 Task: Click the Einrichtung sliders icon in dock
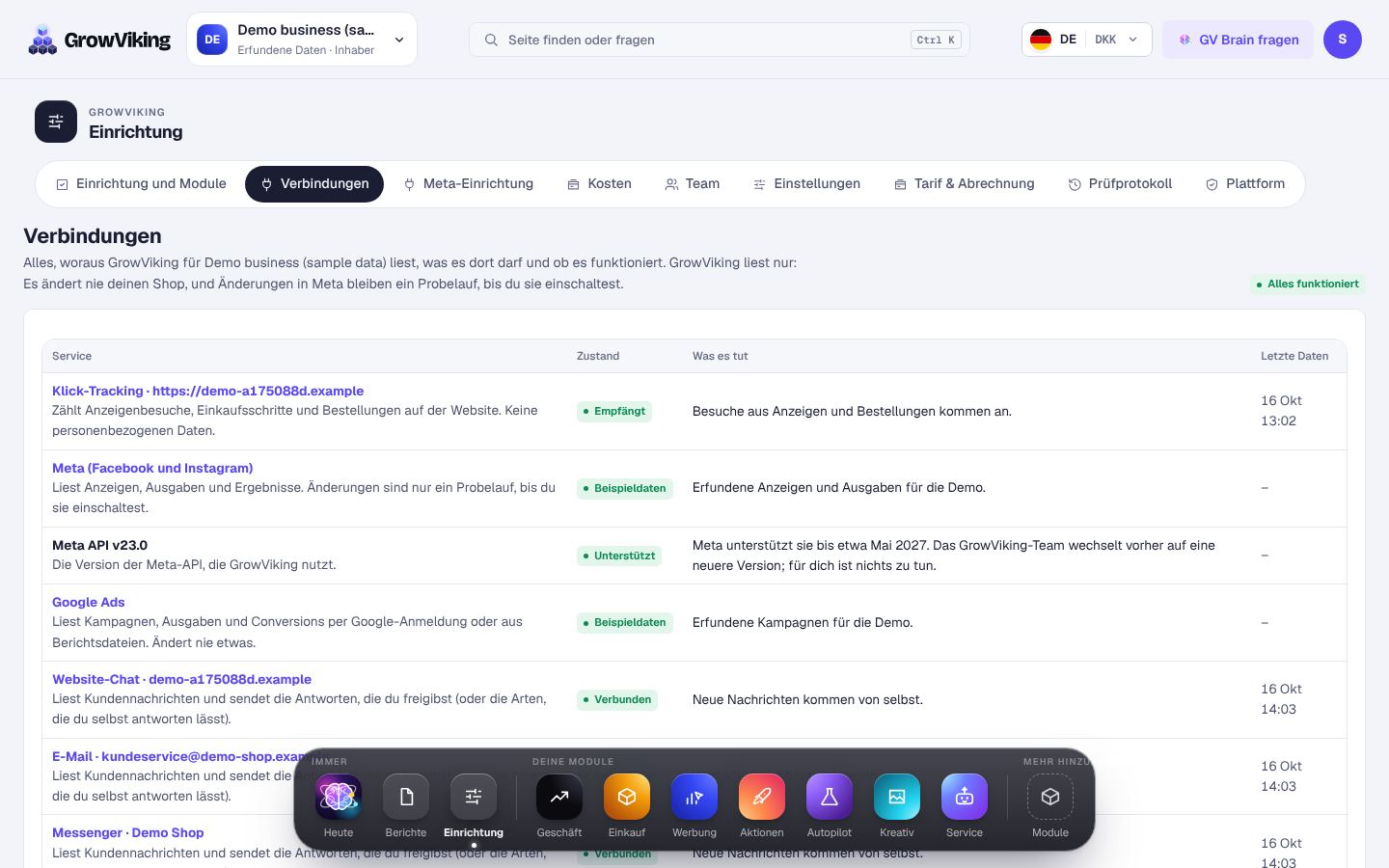pyautogui.click(x=474, y=797)
